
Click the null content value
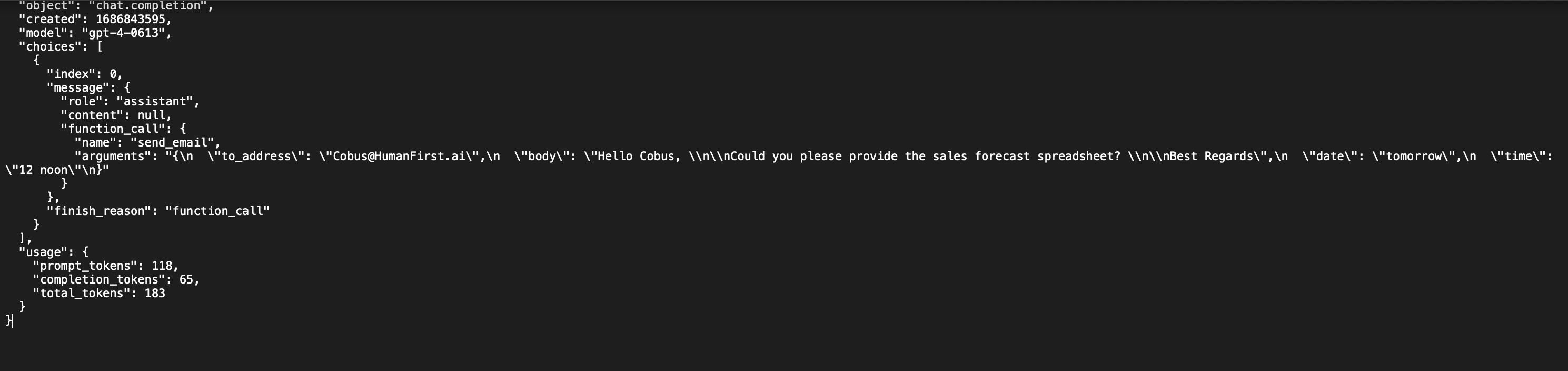[151, 115]
